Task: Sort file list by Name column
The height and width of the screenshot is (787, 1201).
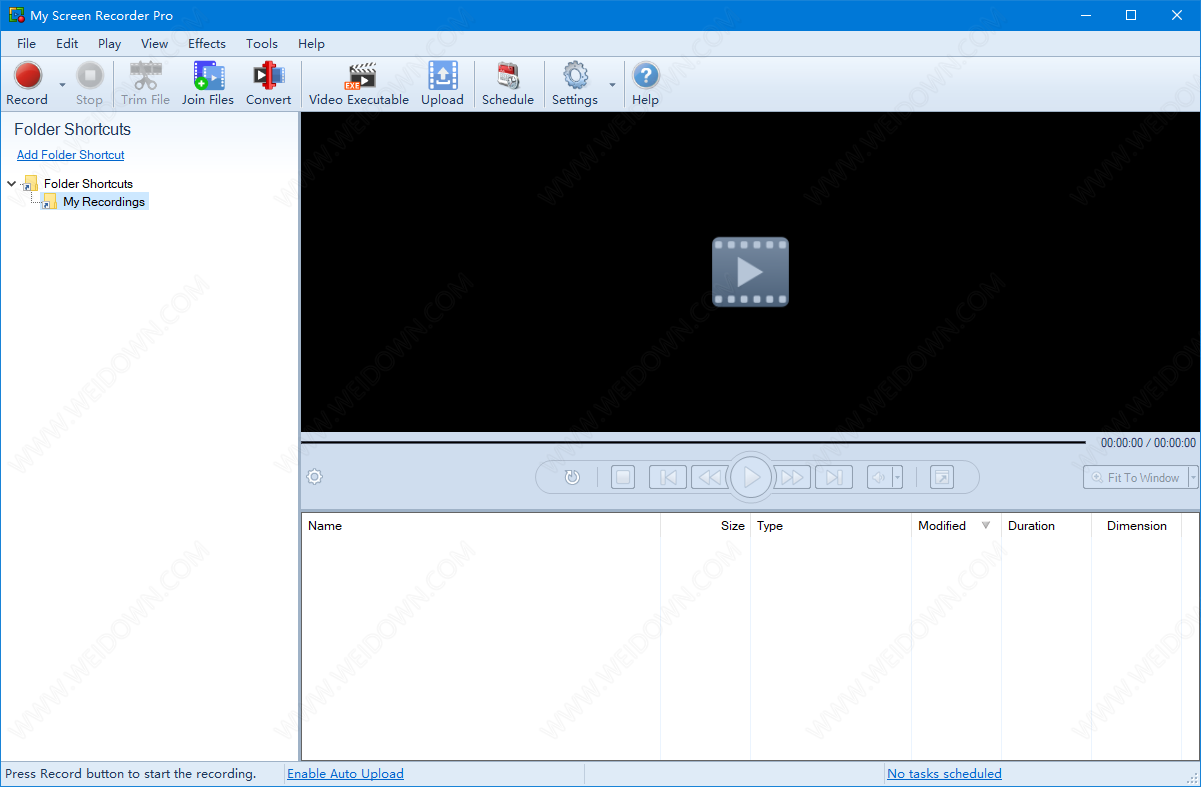Action: coord(481,526)
